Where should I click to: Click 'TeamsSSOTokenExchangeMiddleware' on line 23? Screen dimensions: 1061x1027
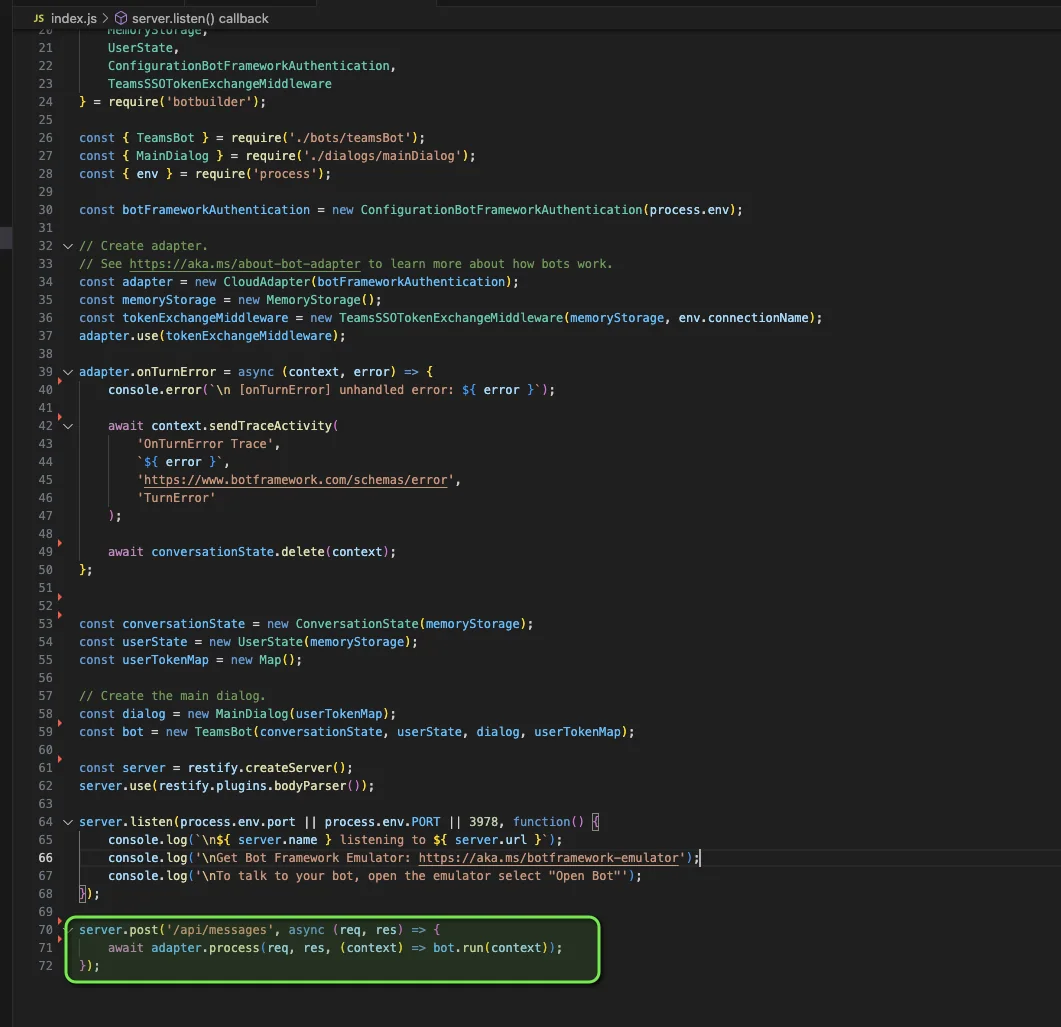click(x=220, y=84)
